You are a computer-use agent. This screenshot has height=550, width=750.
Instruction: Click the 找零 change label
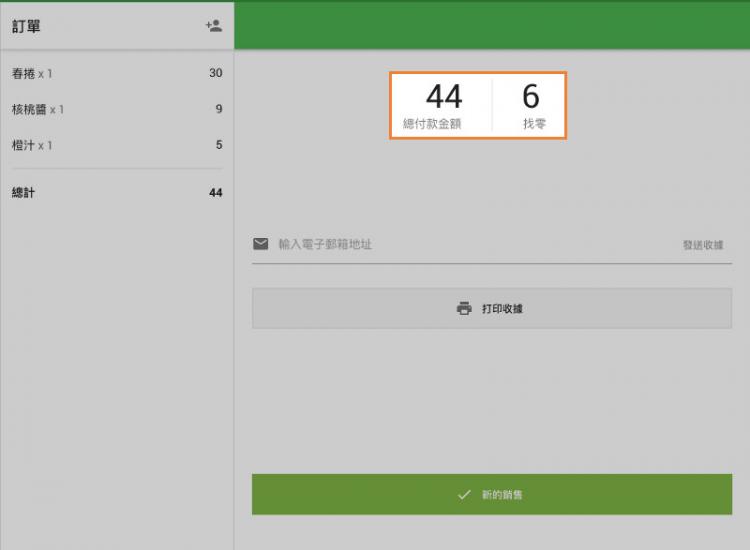click(x=534, y=124)
